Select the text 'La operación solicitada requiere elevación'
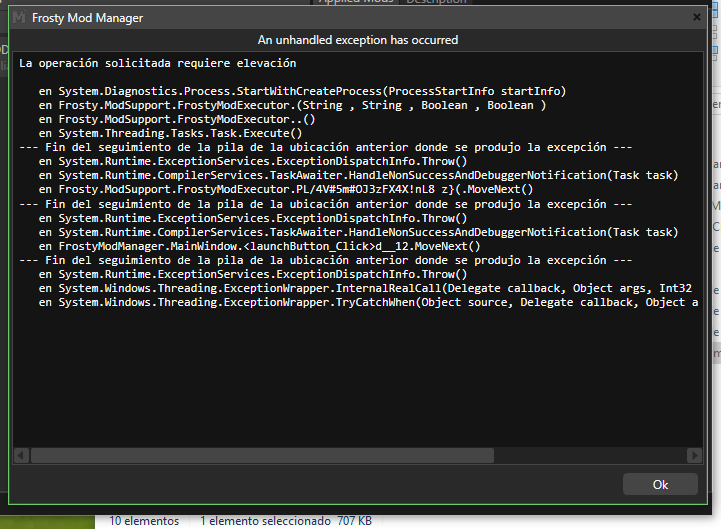Screen dimensions: 721x529 click(158, 63)
